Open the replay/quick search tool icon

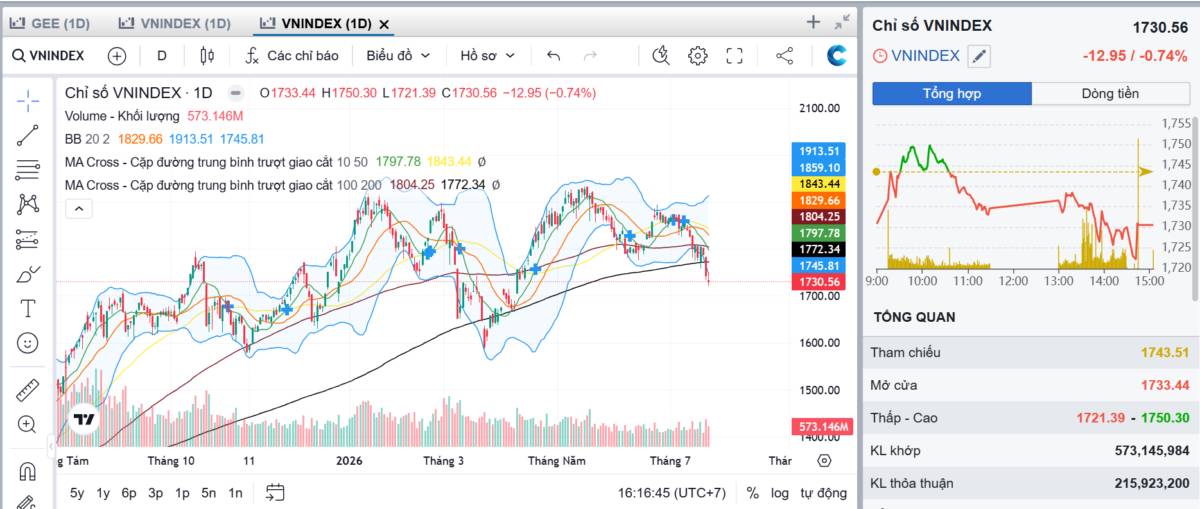(660, 56)
